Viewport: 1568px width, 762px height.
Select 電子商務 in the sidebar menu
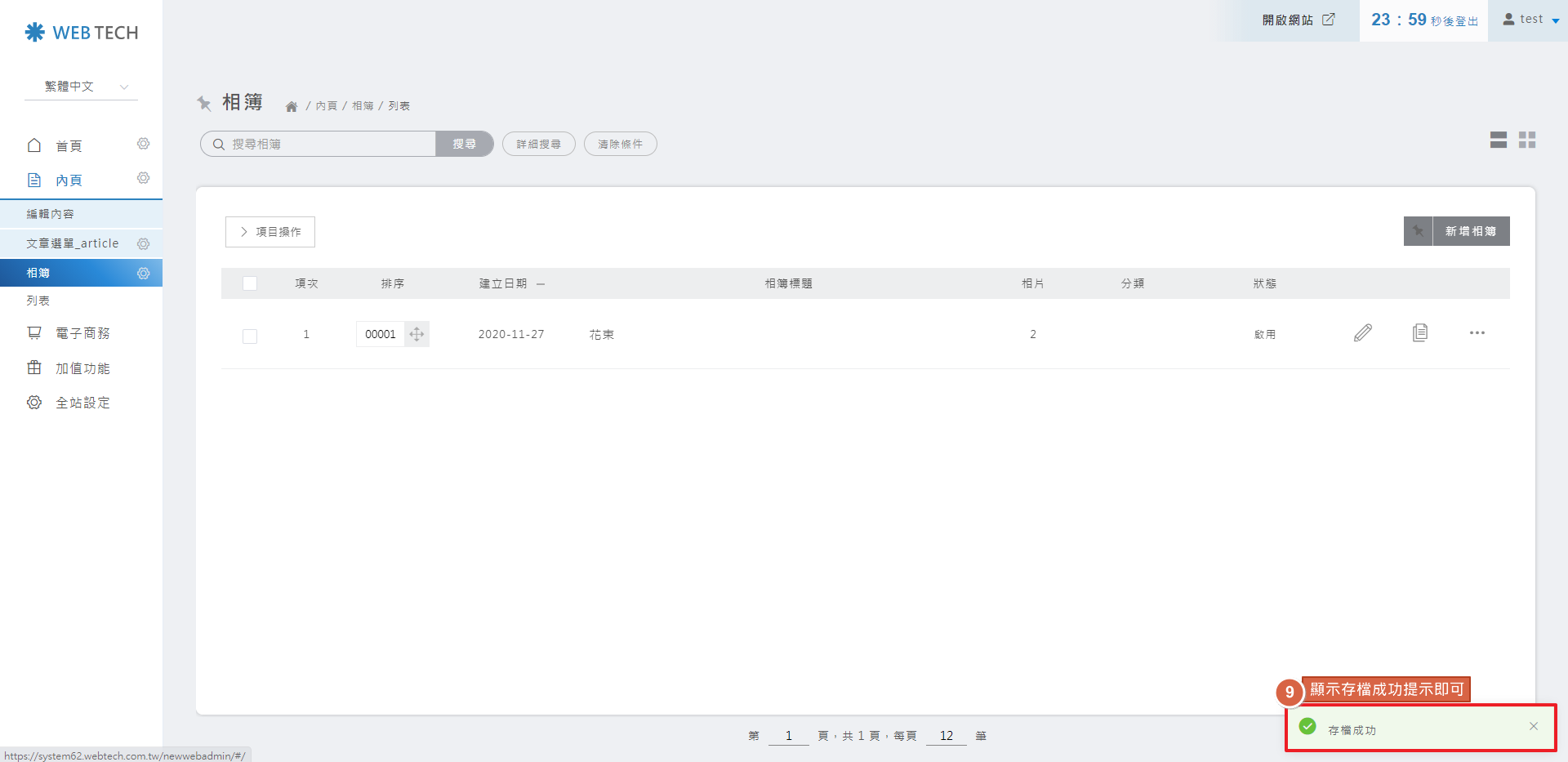pos(82,333)
